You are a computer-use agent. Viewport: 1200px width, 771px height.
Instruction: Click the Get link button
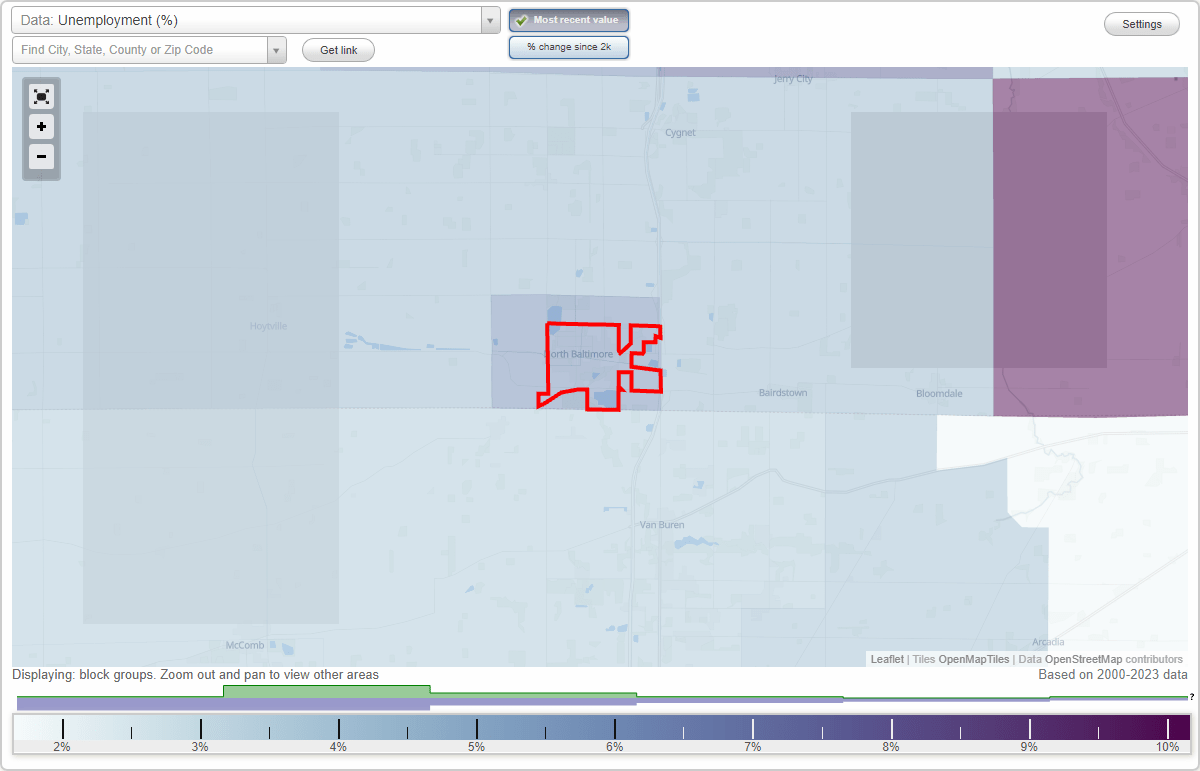[338, 50]
